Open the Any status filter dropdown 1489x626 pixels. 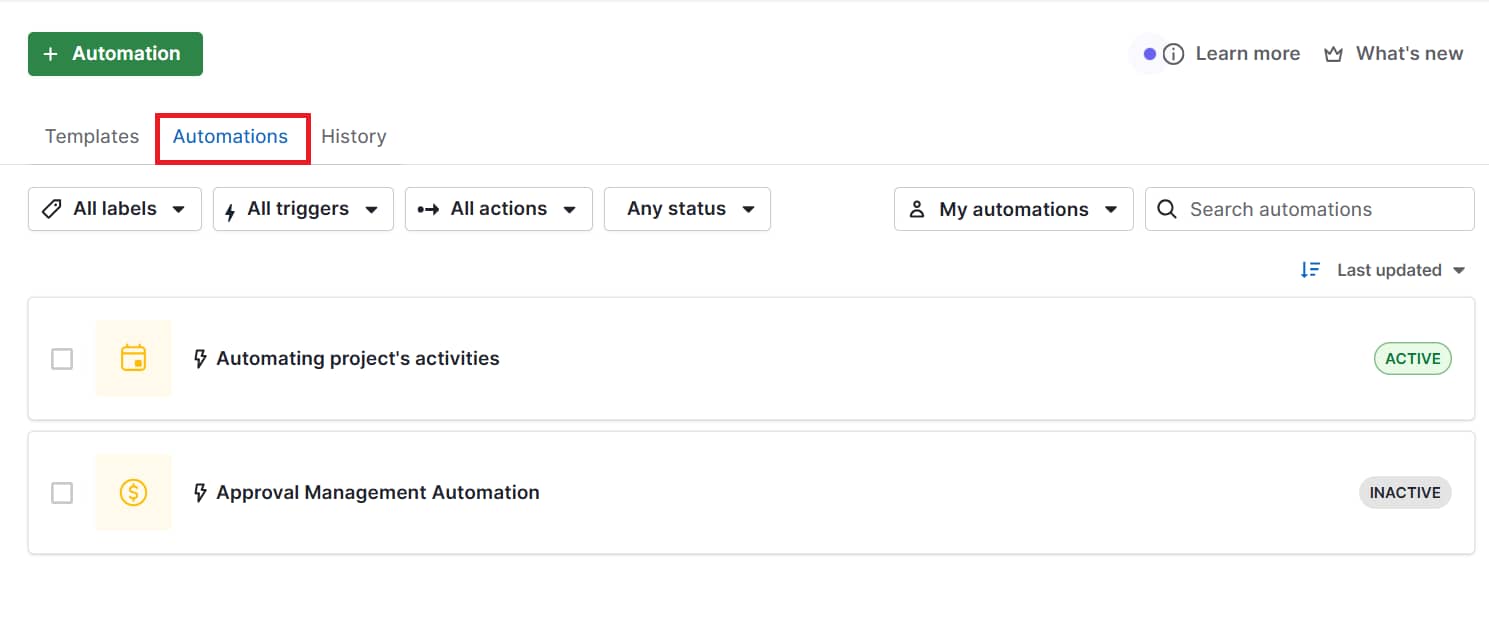(x=687, y=209)
